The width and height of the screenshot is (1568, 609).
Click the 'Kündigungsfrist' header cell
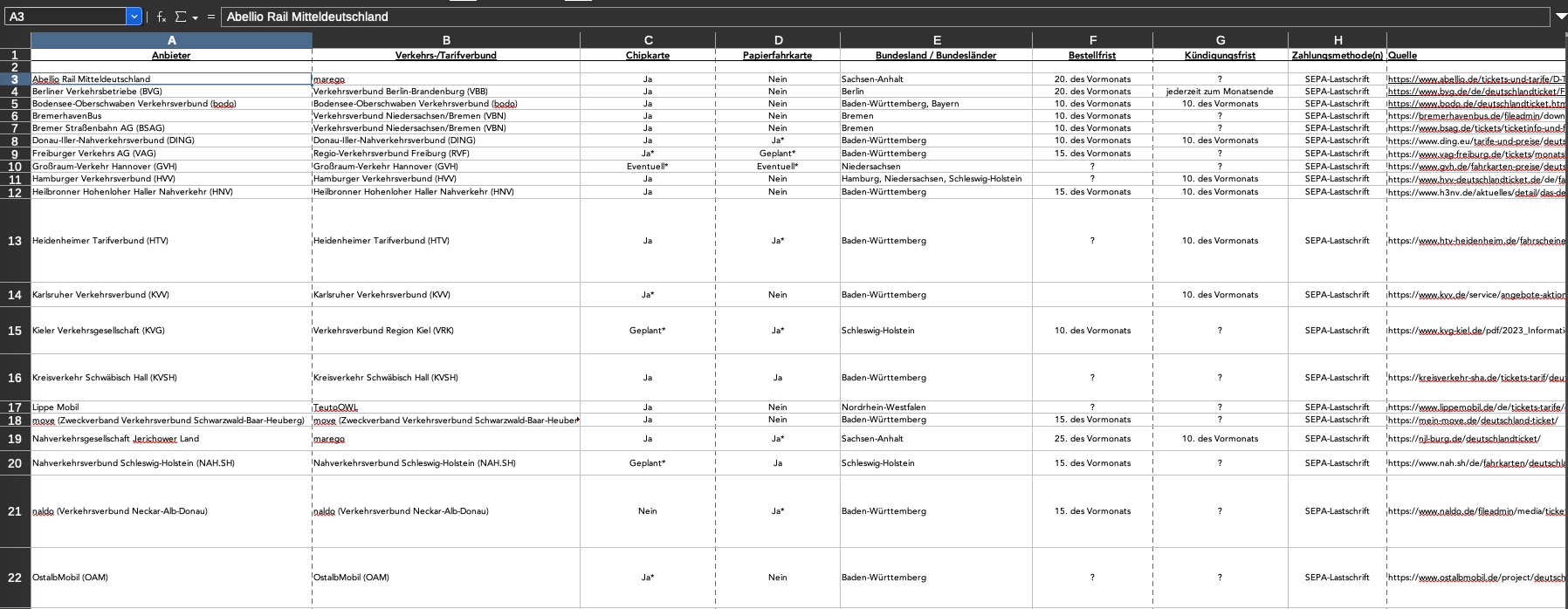click(1220, 55)
